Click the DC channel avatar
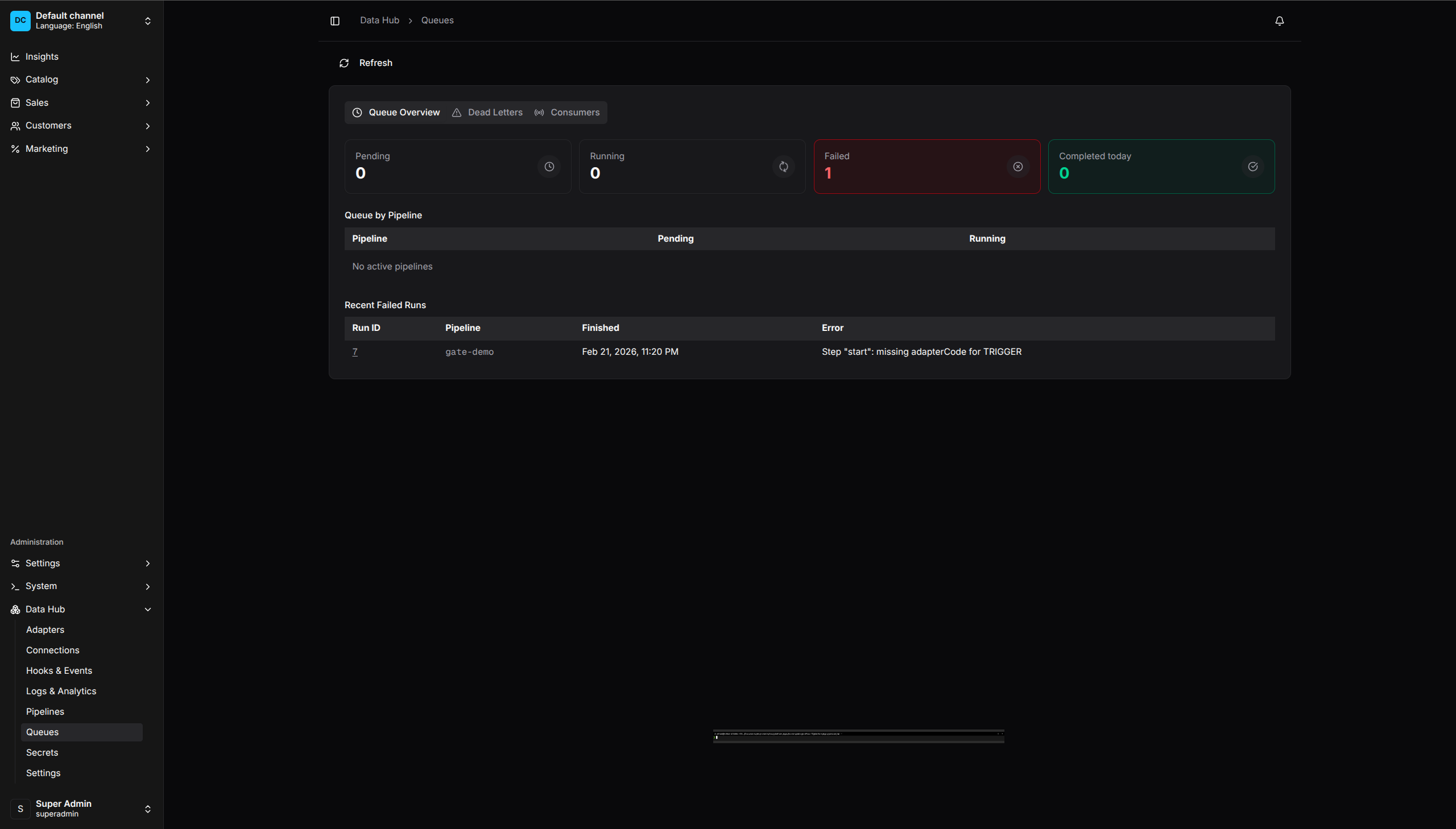 tap(20, 20)
